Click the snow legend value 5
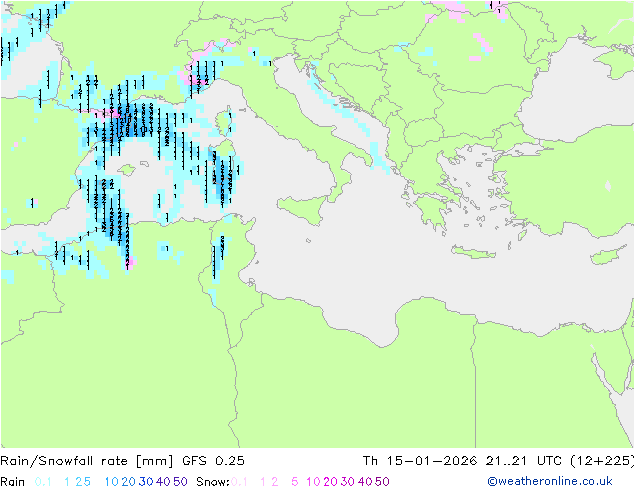Viewport: 634px width, 490px height. point(295,482)
